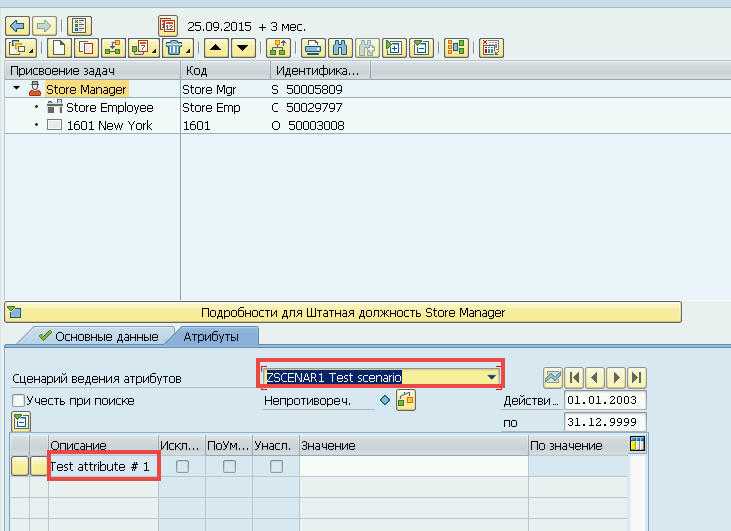731x531 pixels.
Task: Click the move down triangle icon
Action: click(x=242, y=47)
